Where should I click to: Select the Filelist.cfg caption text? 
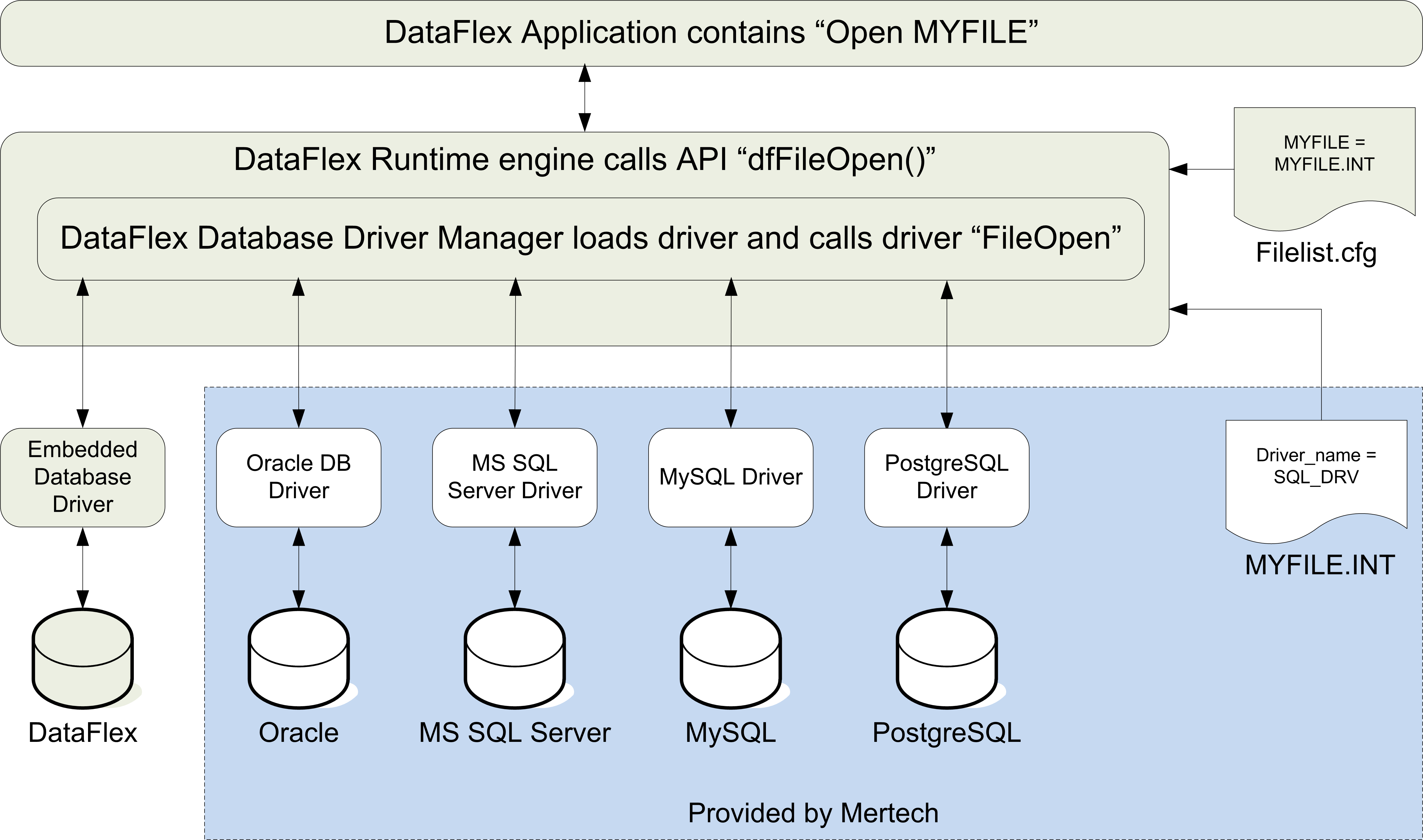[1316, 252]
